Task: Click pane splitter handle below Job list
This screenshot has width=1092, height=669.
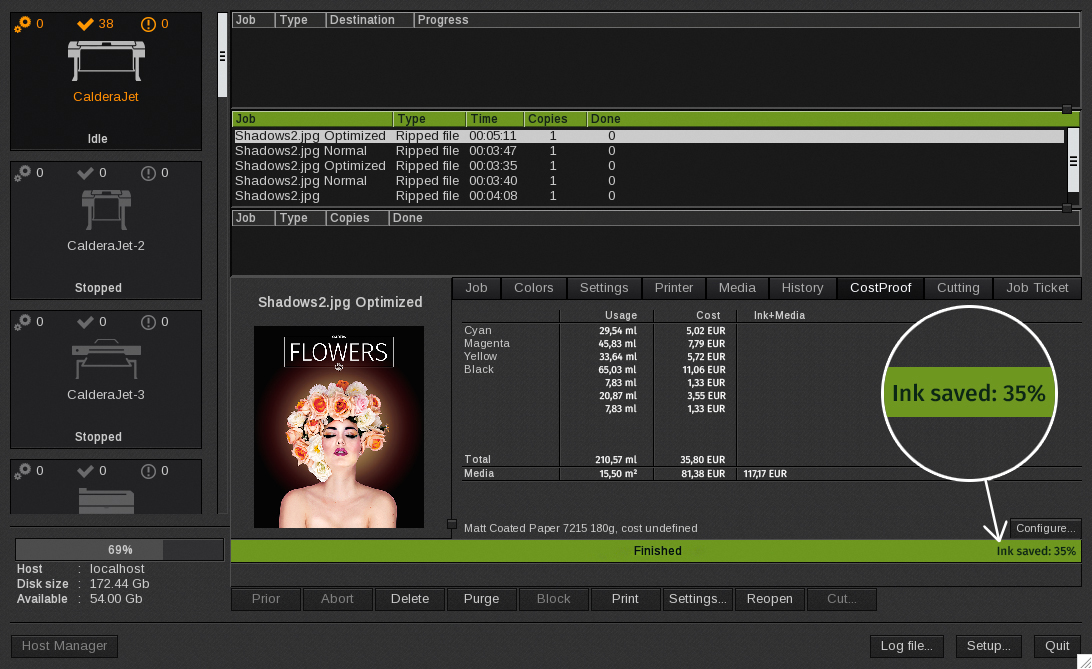Action: pos(1067,208)
